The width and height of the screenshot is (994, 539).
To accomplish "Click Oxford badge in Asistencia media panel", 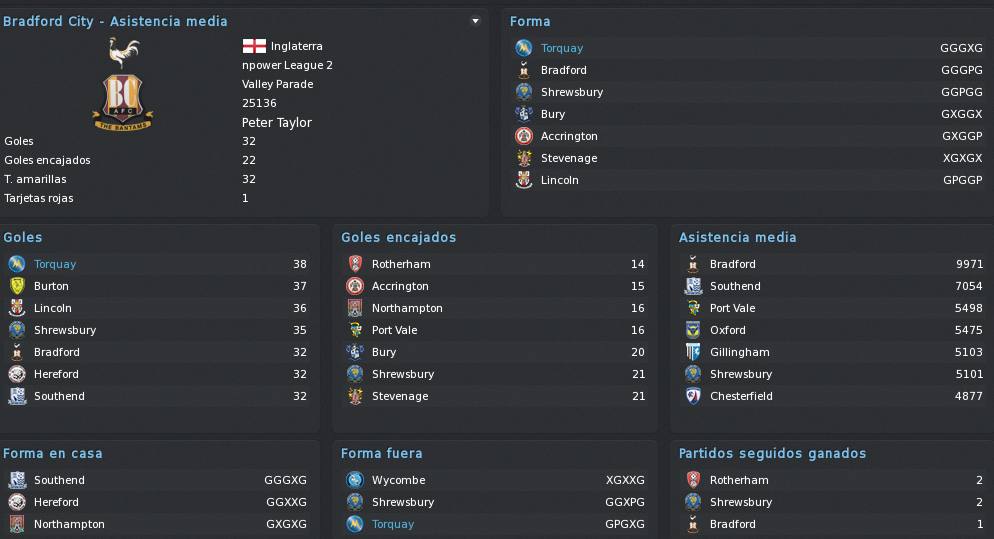I will point(693,330).
